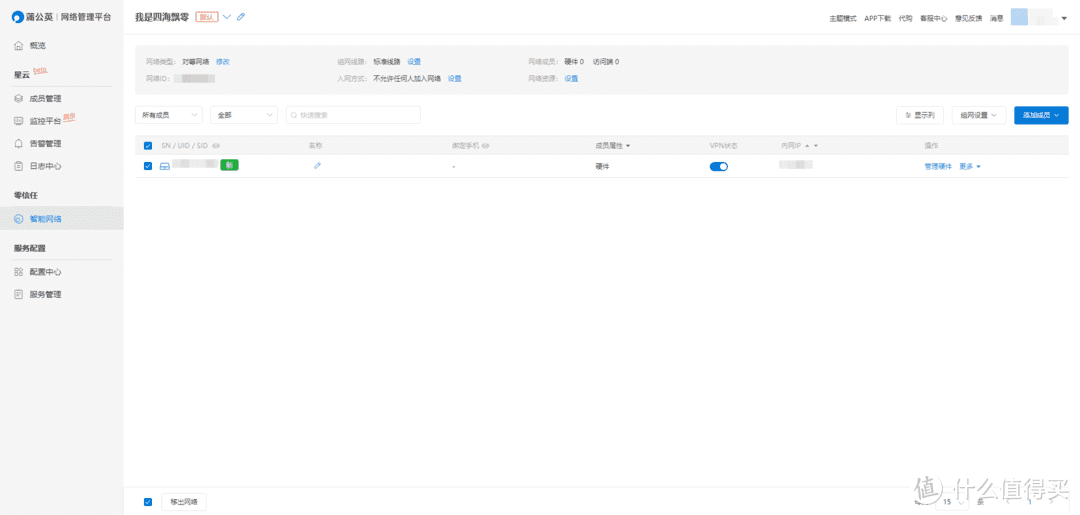1080x515 pixels.
Task: Open 客服中心 in top bar
Action: [x=933, y=19]
